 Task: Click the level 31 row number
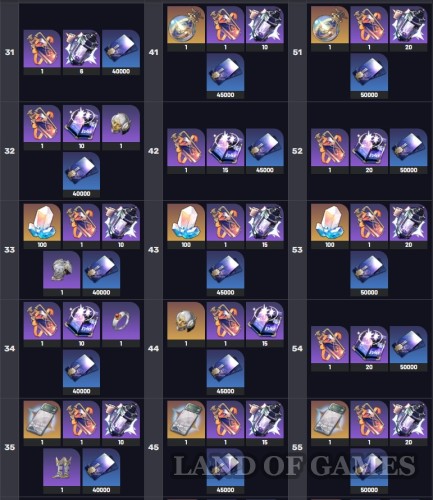pyautogui.click(x=10, y=52)
